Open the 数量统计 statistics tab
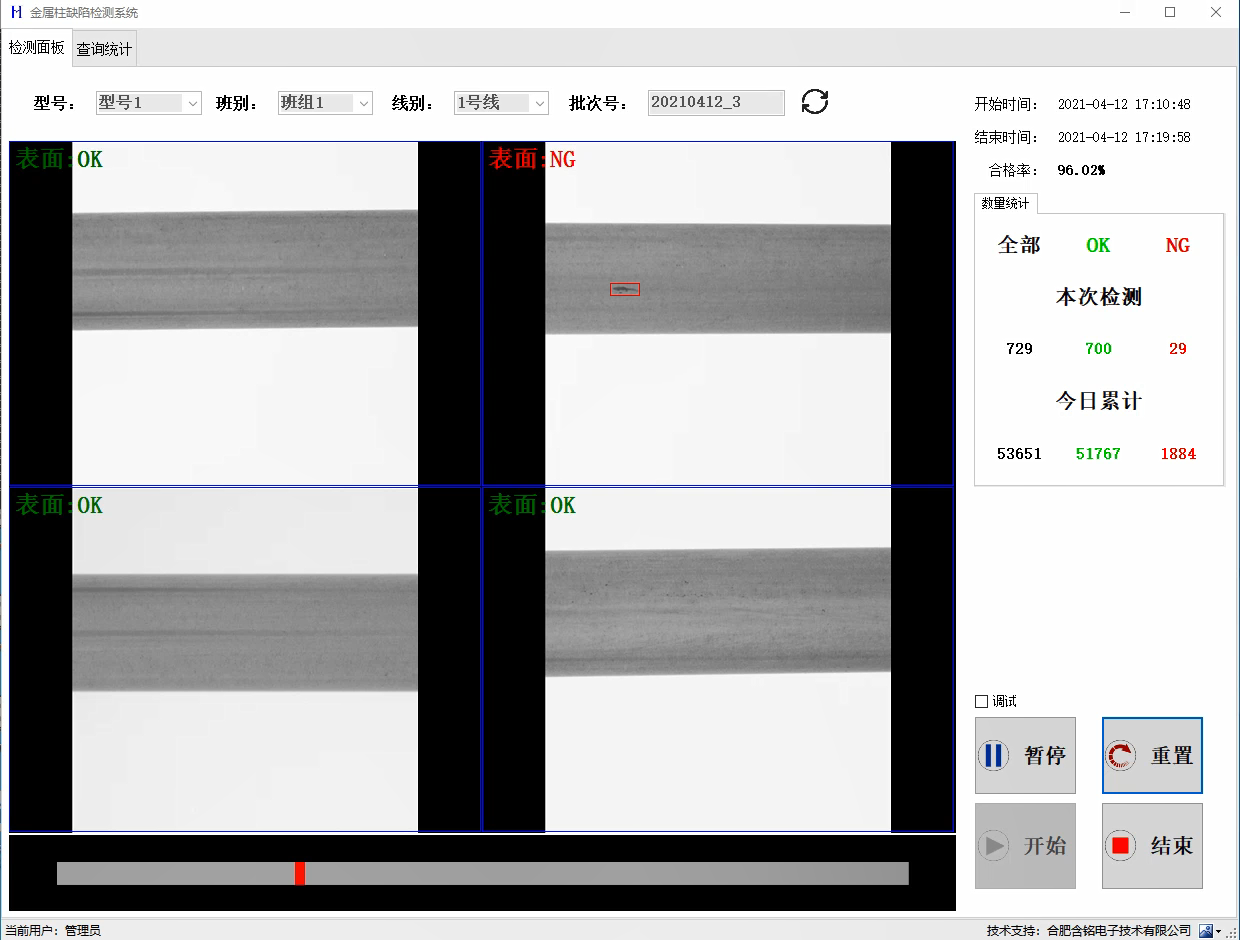This screenshot has height=940, width=1240. point(1005,204)
